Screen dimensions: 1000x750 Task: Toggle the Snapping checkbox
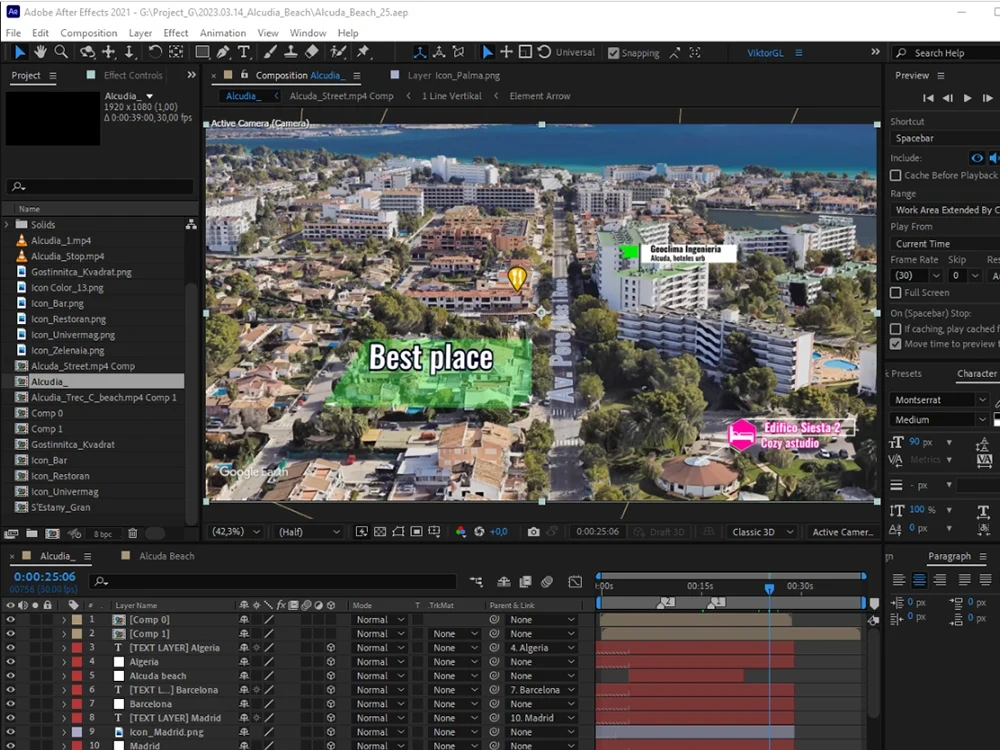(614, 53)
